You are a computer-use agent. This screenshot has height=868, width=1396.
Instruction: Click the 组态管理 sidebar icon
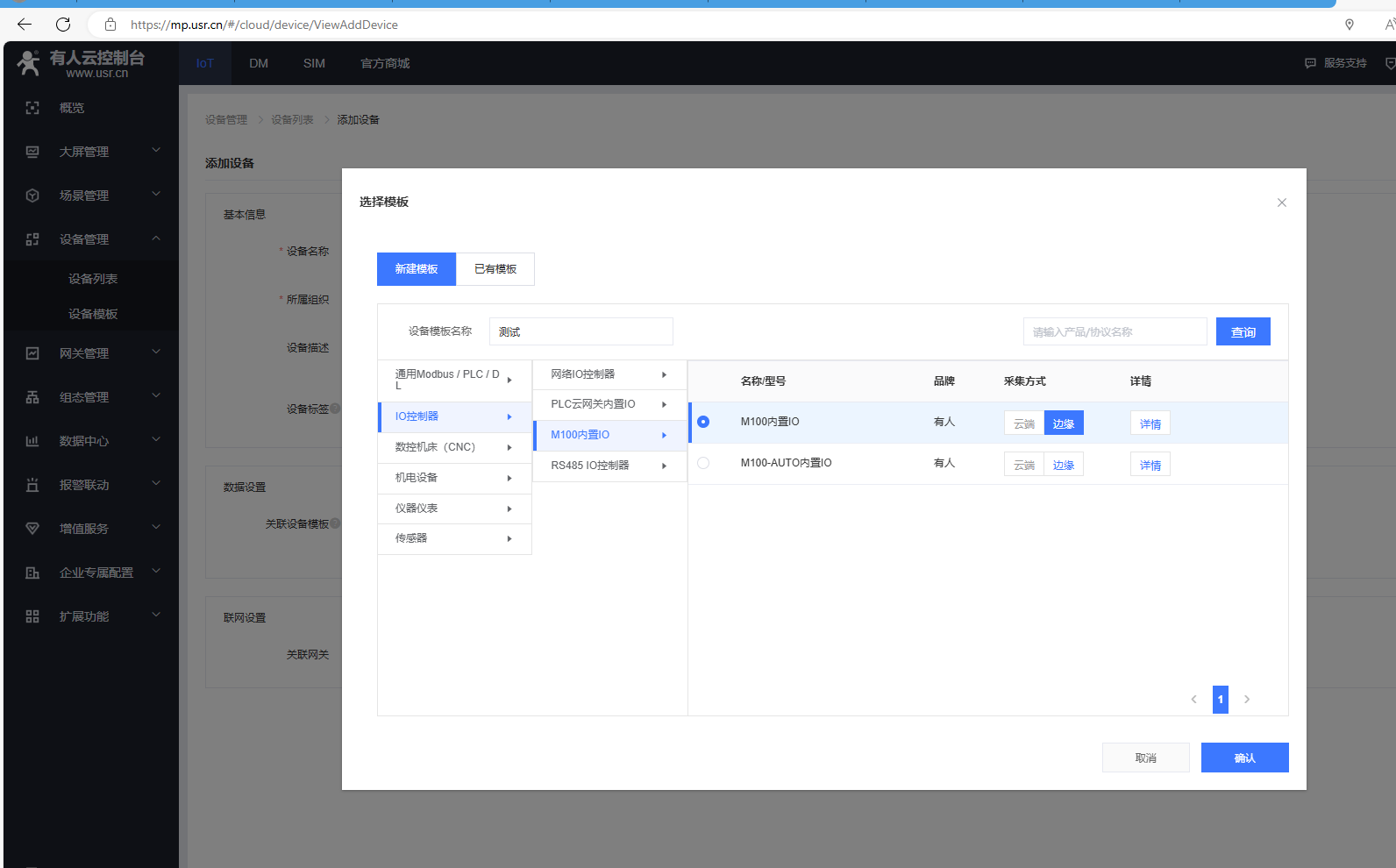coord(32,397)
